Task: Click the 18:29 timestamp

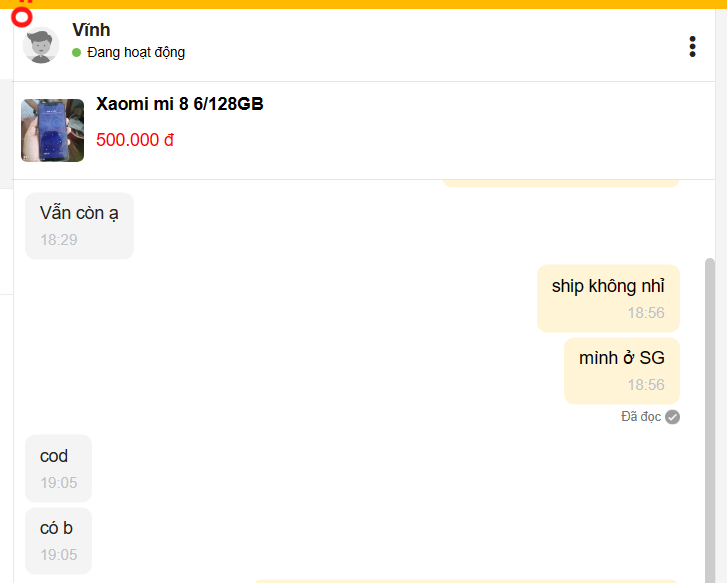Action: pyautogui.click(x=59, y=240)
